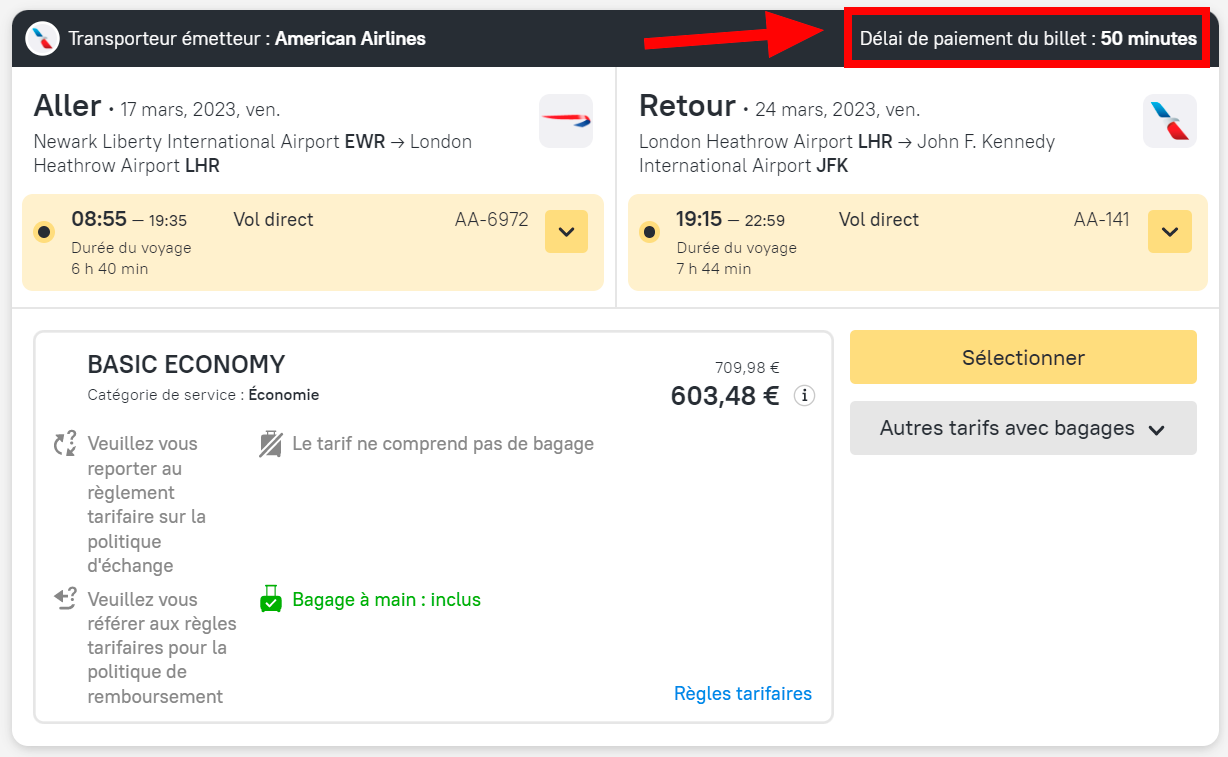Click the price info icon
Image resolution: width=1228 pixels, height=757 pixels.
(804, 396)
